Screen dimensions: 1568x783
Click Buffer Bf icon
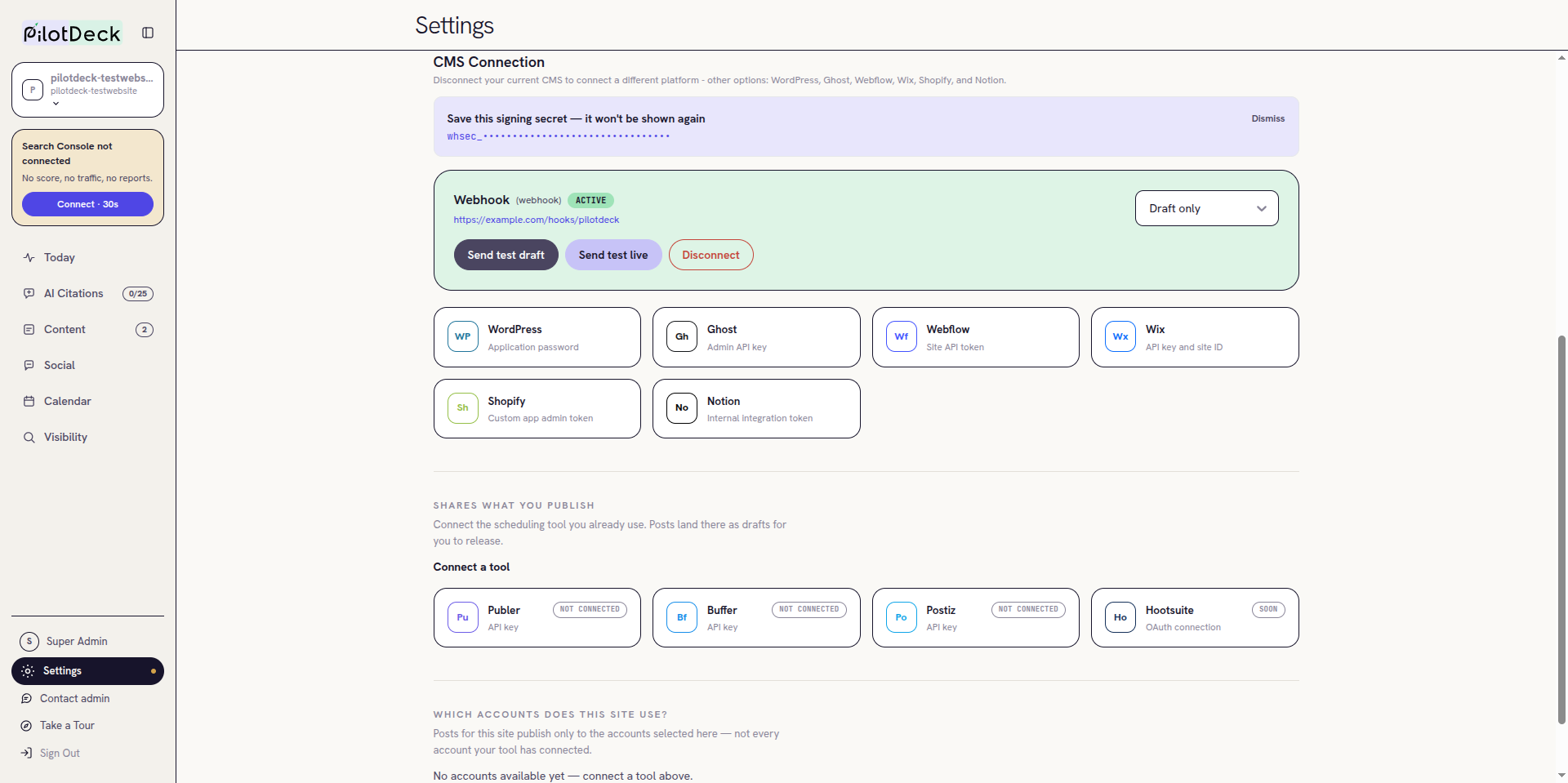click(x=682, y=617)
